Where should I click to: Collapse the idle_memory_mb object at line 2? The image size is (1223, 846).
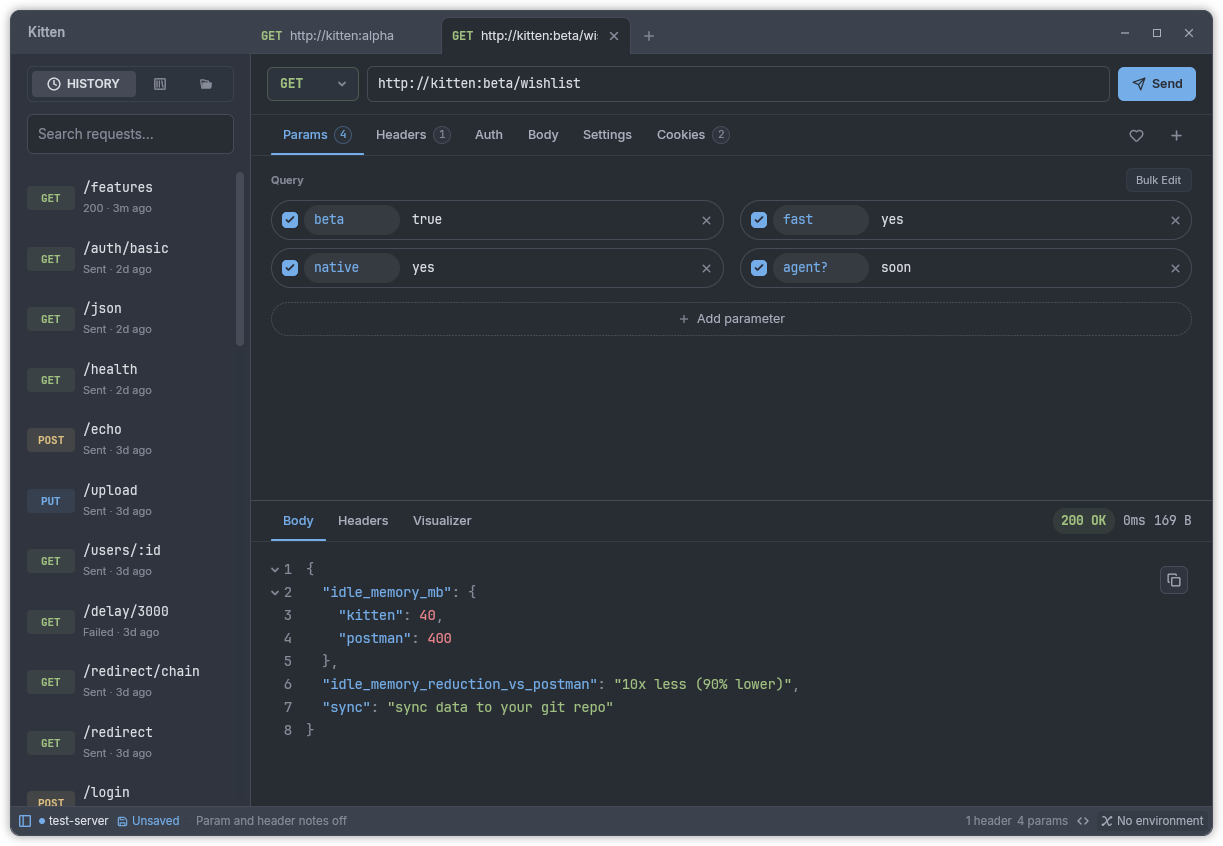[275, 592]
